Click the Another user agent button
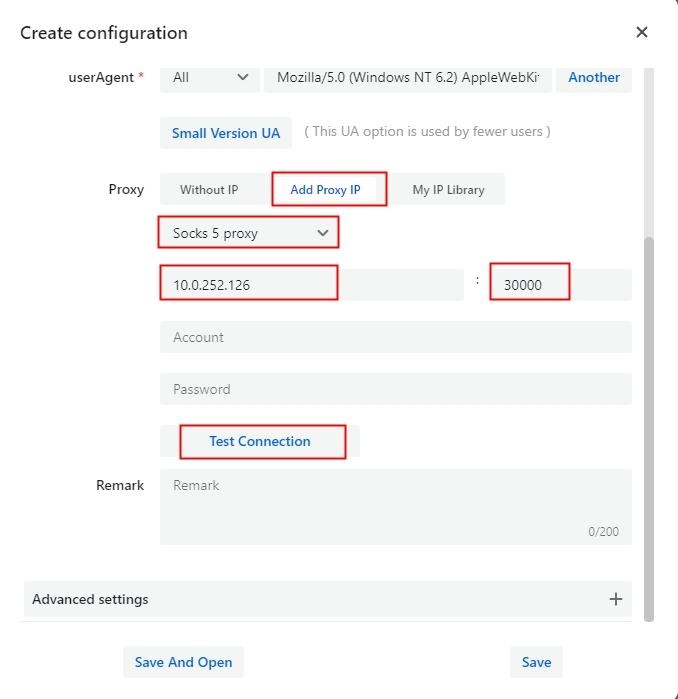 pyautogui.click(x=594, y=77)
